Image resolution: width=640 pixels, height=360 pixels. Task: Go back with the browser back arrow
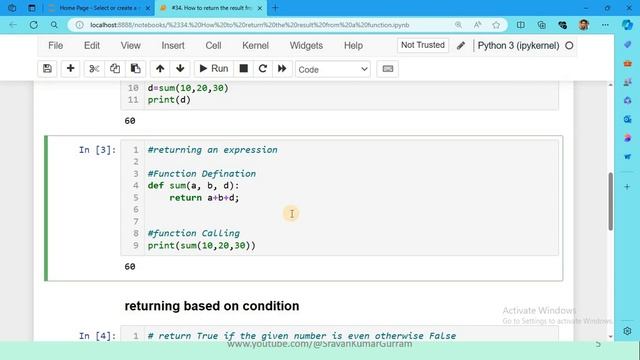tap(13, 25)
